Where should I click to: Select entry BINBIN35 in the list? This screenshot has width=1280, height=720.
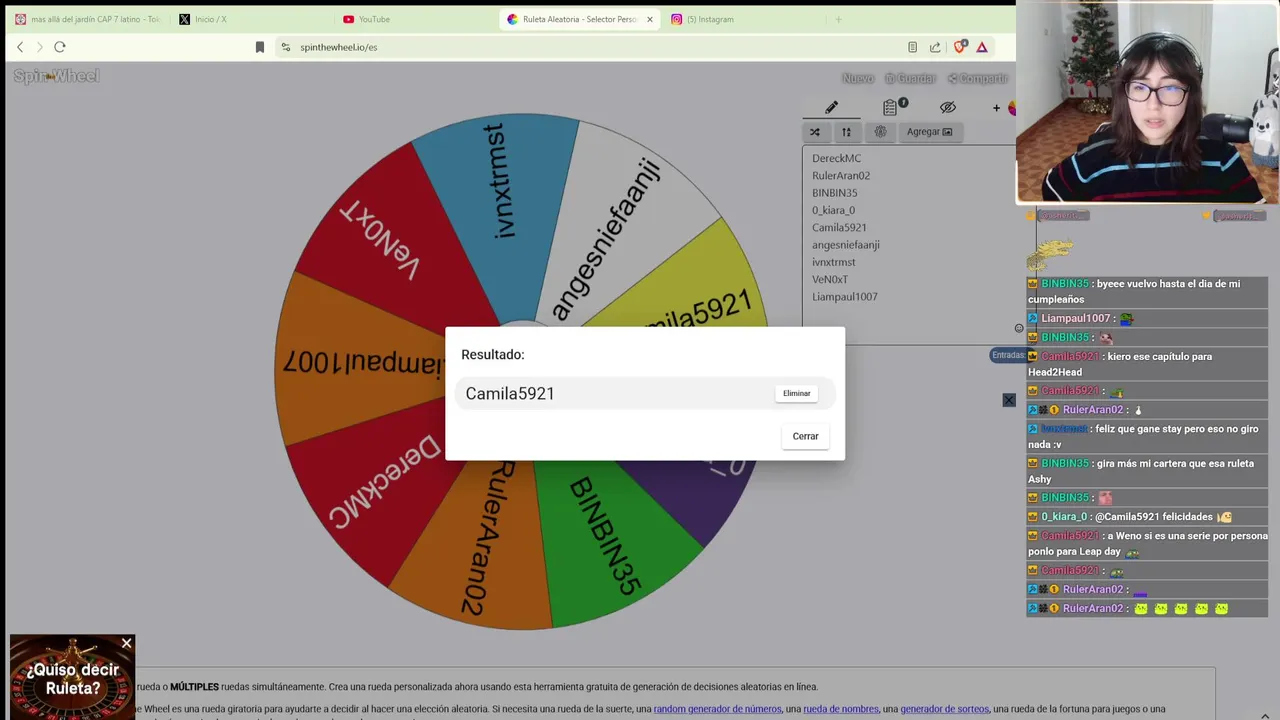click(x=834, y=193)
